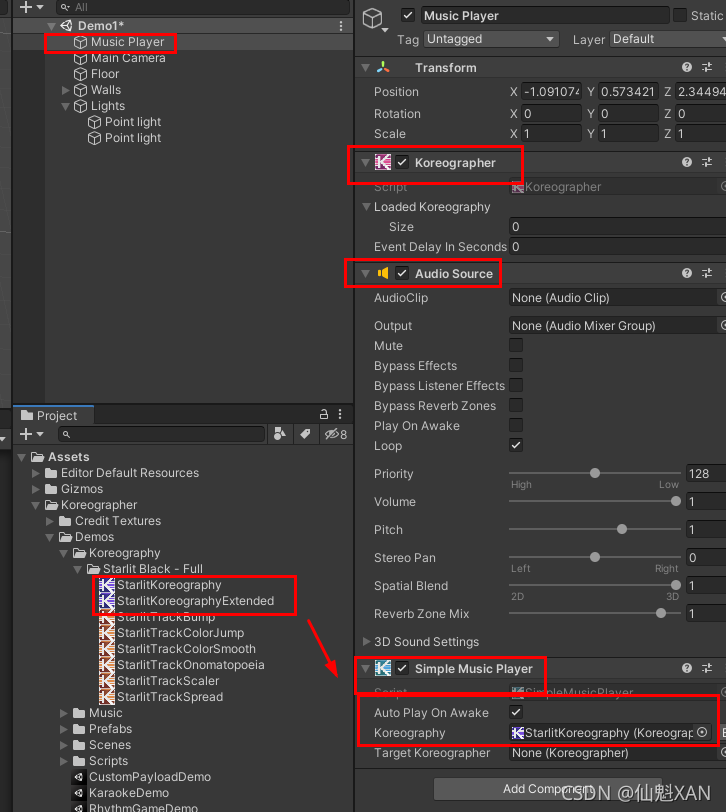Disable the Koreographer component checkbox
Viewport: 726px width, 812px height.
pos(402,163)
